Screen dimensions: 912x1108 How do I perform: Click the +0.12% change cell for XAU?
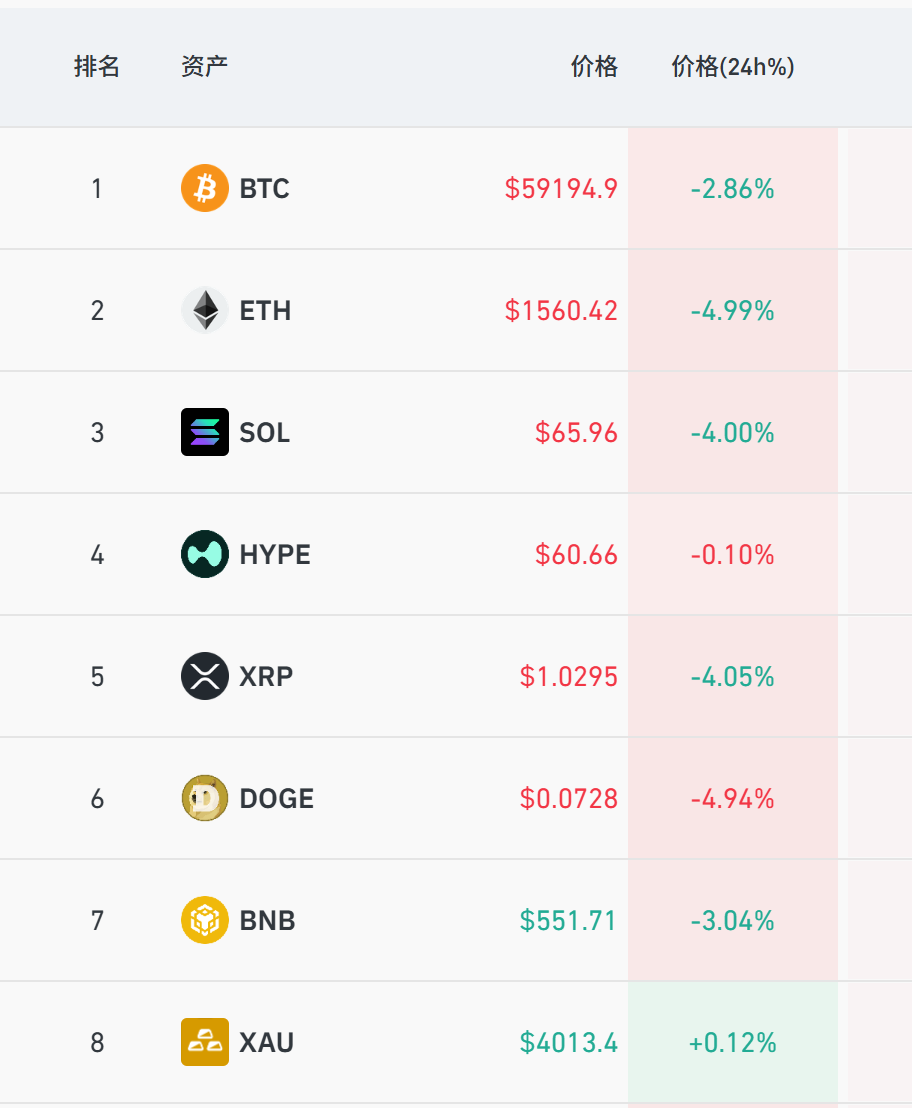(x=733, y=1042)
